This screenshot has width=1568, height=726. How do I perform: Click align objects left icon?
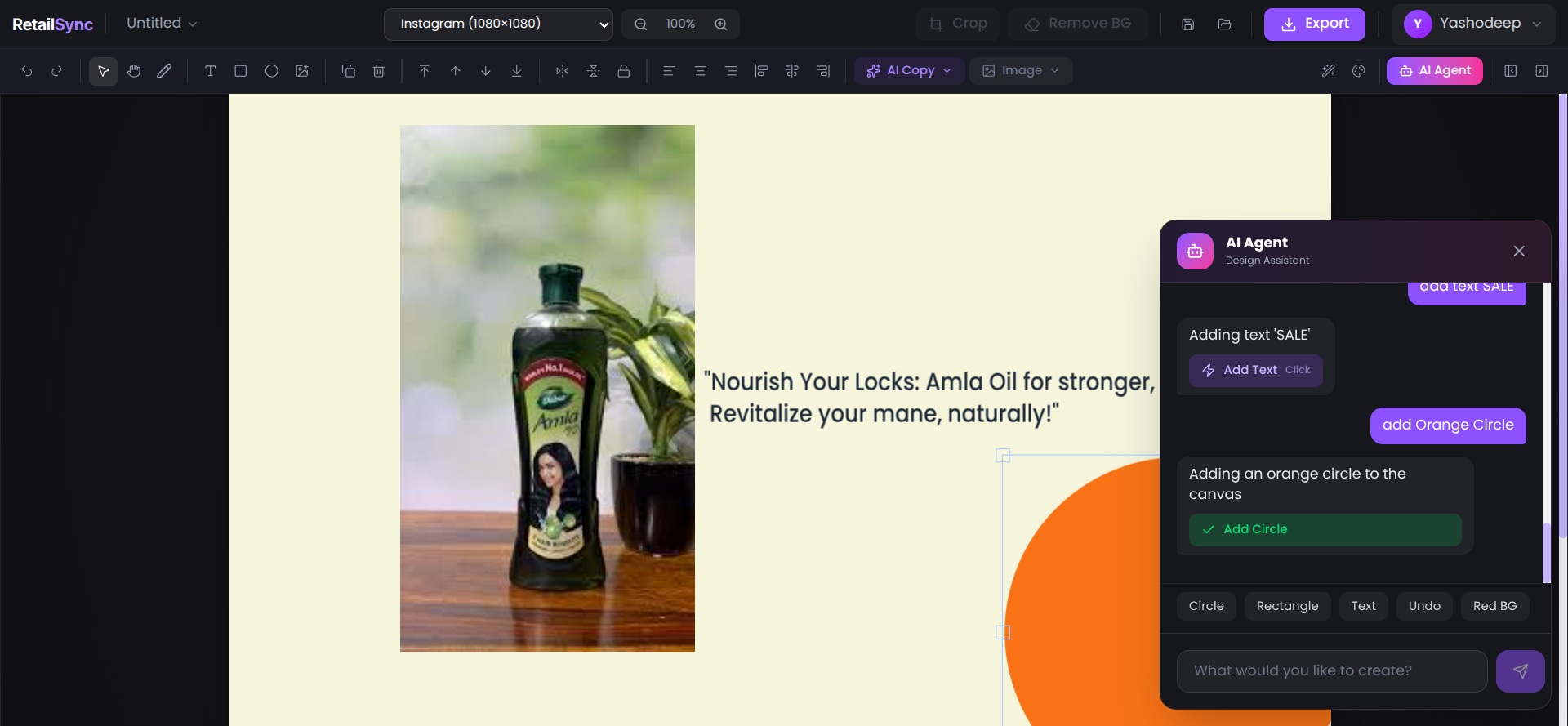(761, 71)
